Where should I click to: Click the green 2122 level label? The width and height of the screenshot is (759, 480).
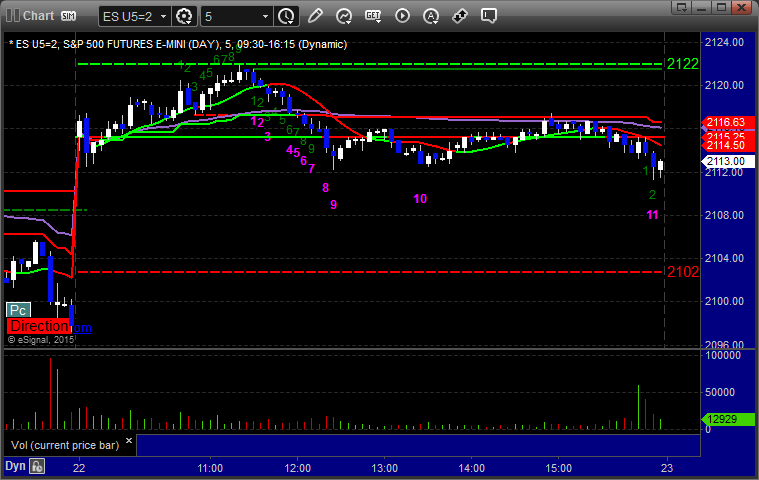[x=683, y=64]
